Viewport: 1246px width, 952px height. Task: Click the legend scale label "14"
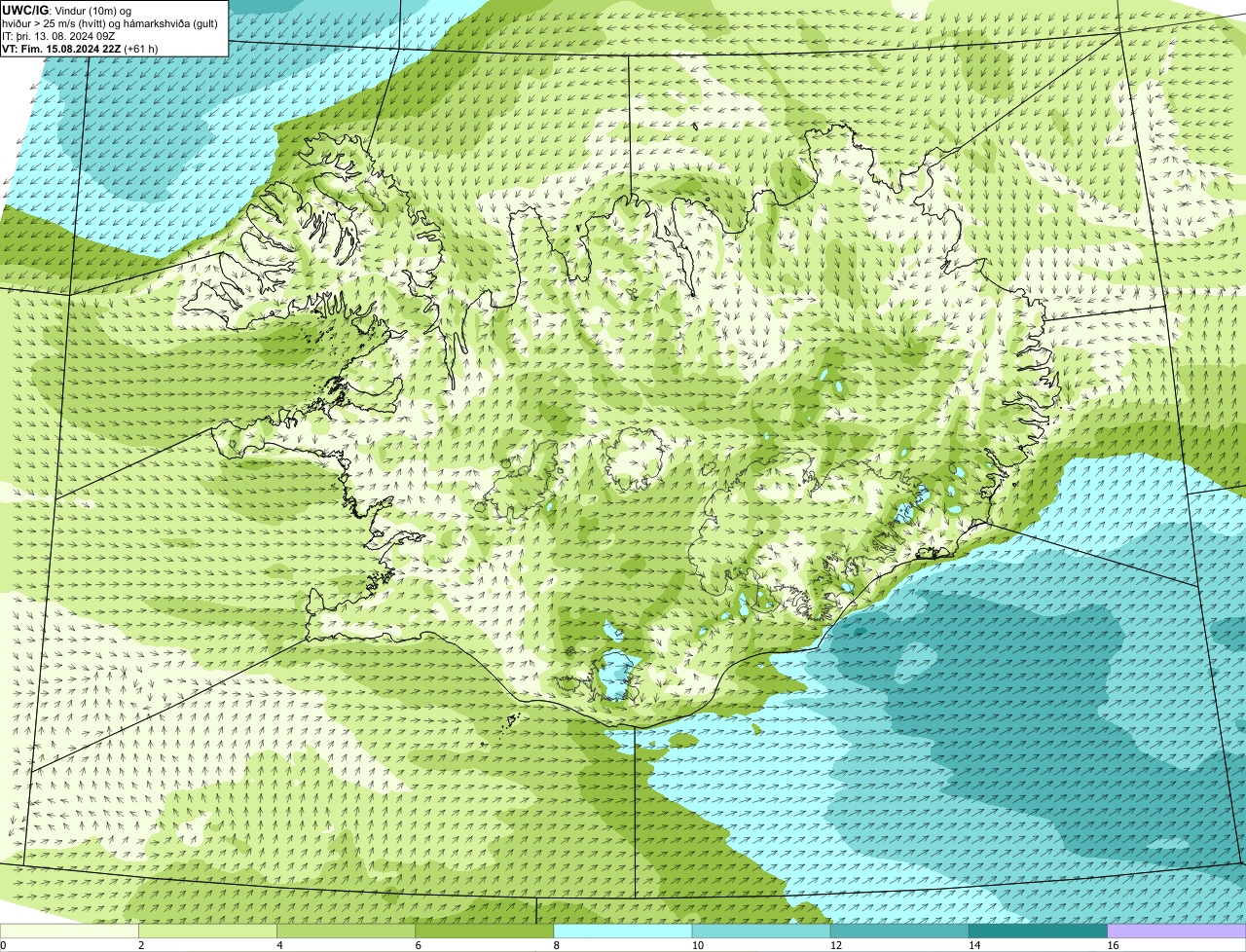973,945
